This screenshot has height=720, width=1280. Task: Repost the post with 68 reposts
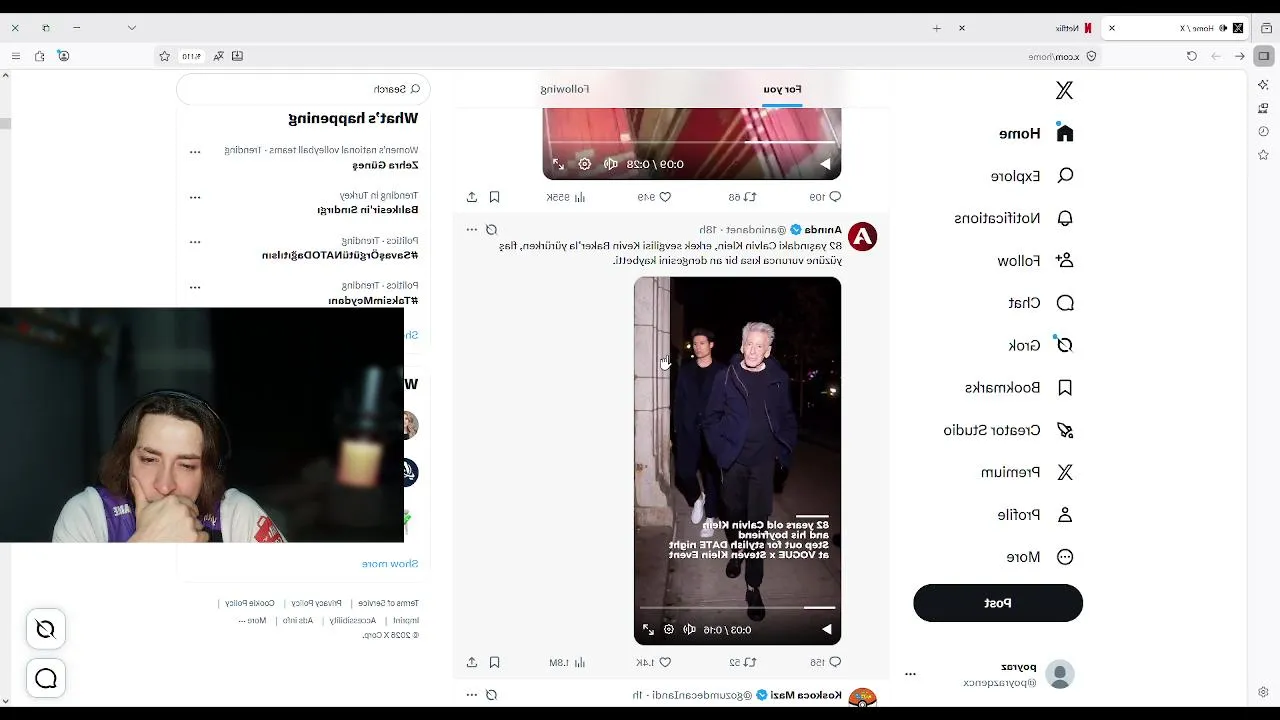click(742, 197)
